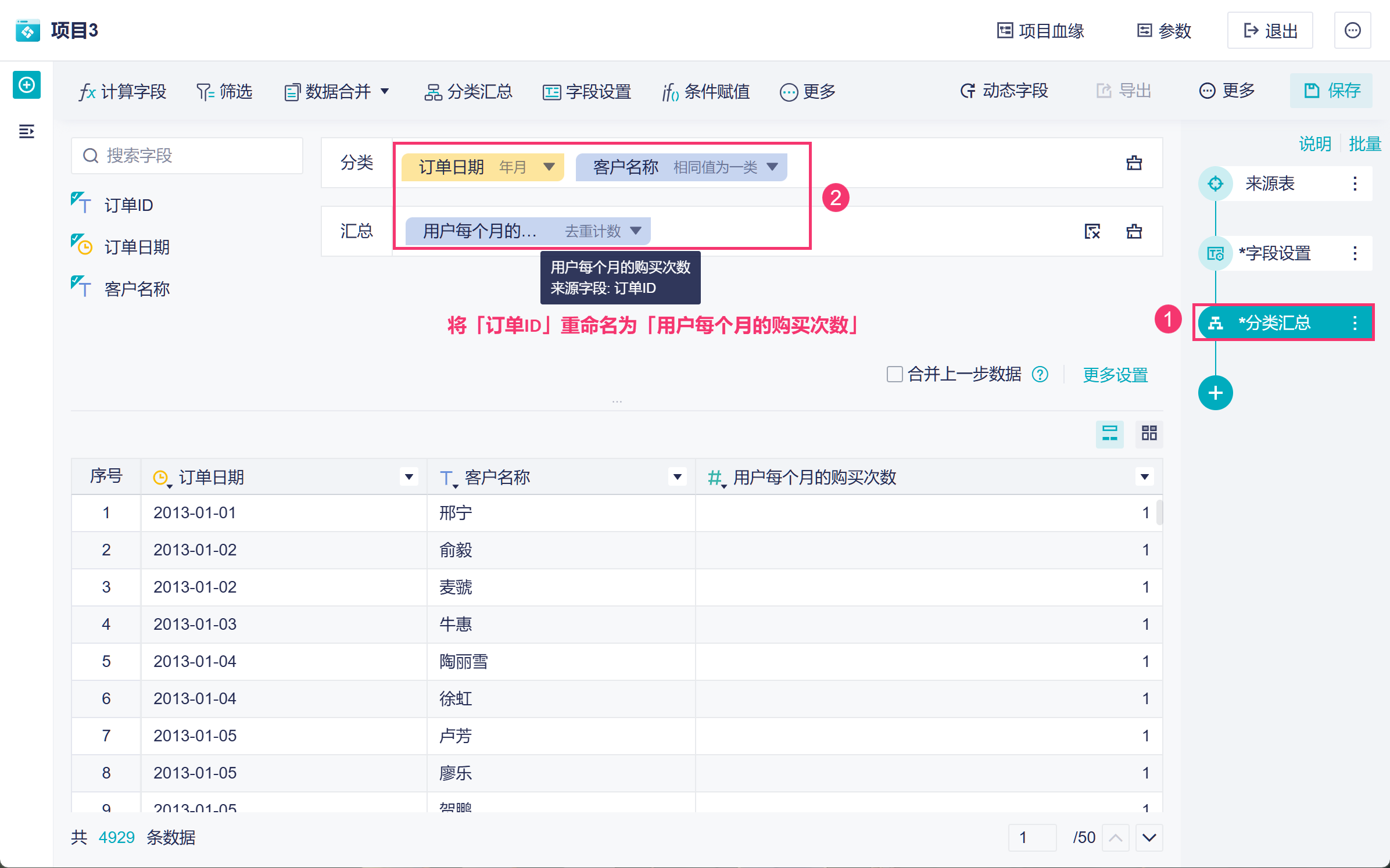
Task: Open 数据合并 toolbar menu
Action: tap(337, 92)
